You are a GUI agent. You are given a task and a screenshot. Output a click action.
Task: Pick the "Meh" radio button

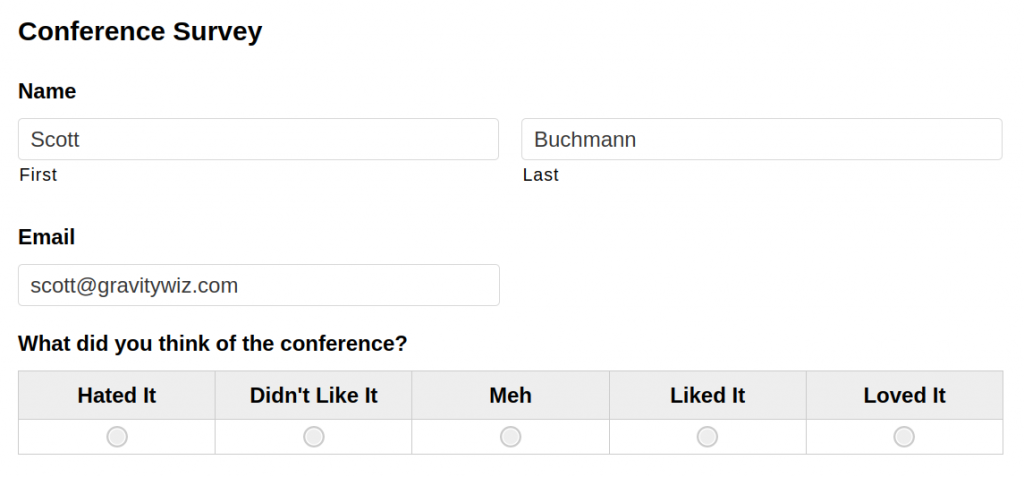[511, 437]
